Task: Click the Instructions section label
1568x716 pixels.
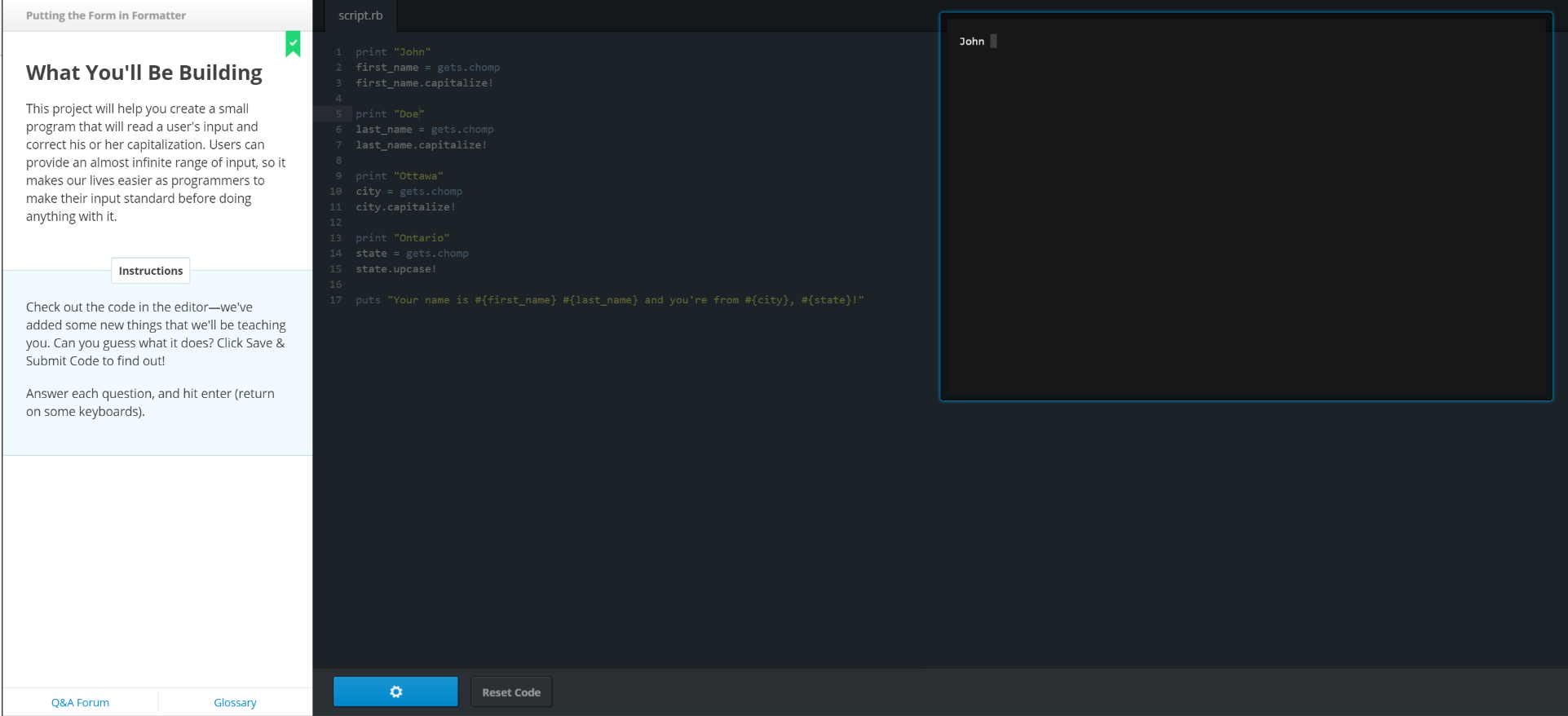Action: [x=151, y=271]
